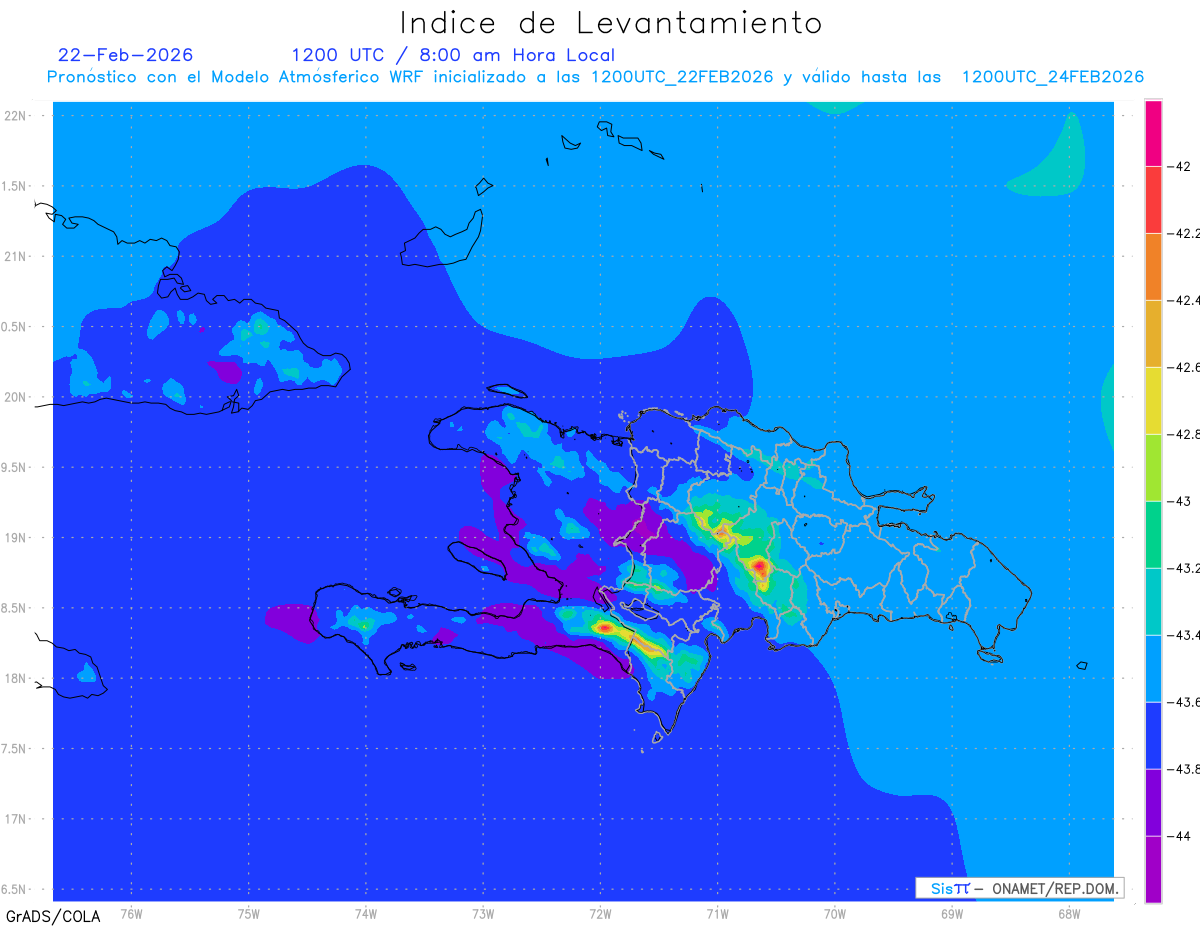Click the "76W" longitude label

[x=131, y=913]
